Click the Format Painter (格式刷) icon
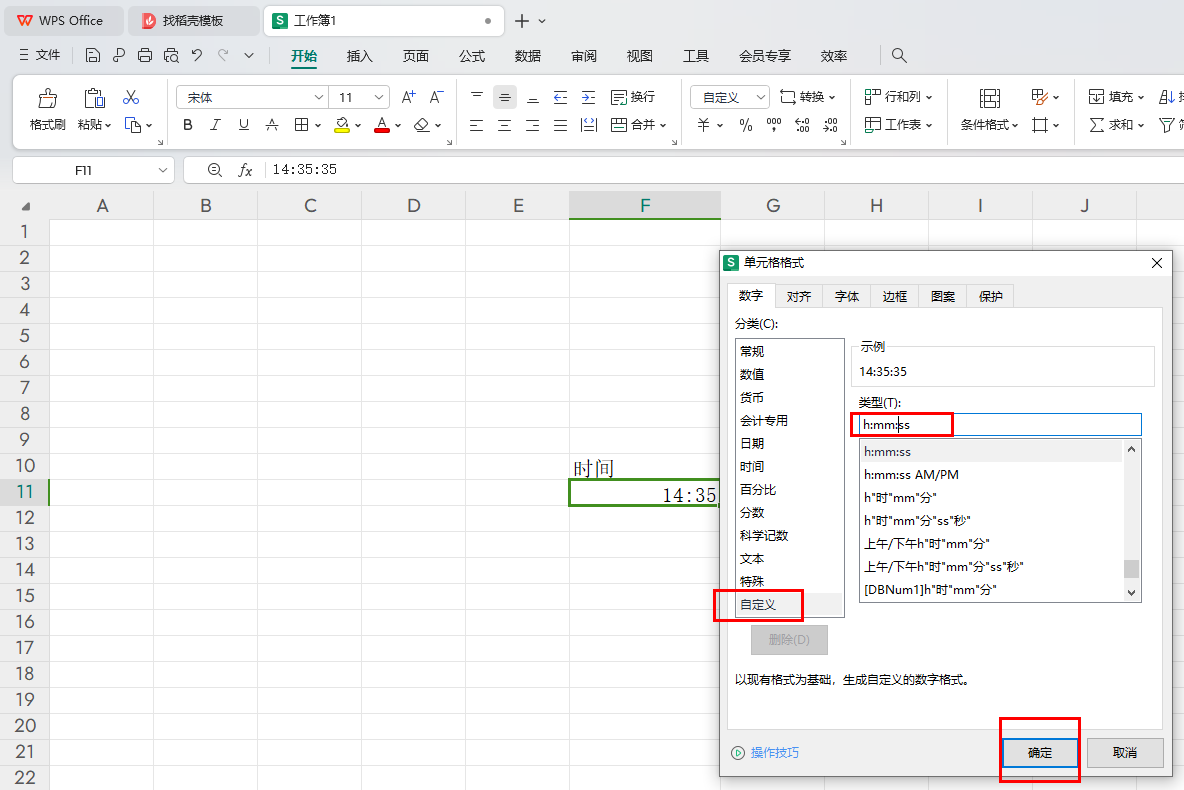 point(47,98)
